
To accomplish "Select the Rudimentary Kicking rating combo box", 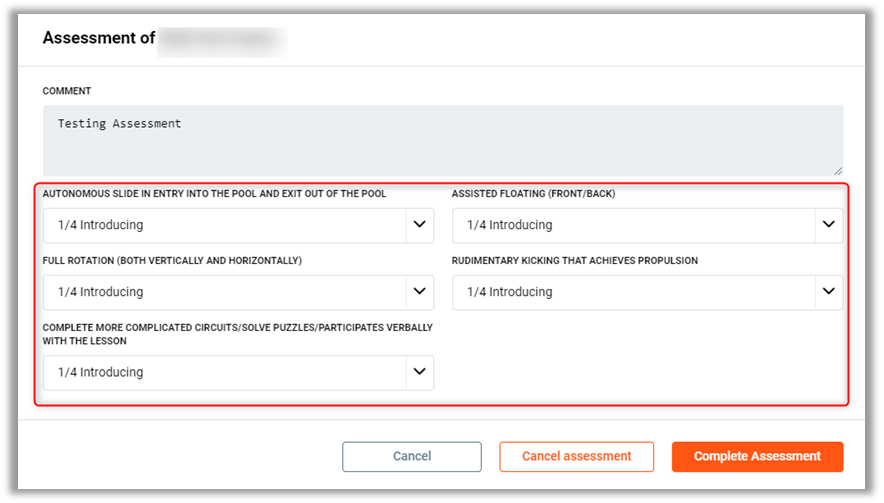I will (632, 292).
